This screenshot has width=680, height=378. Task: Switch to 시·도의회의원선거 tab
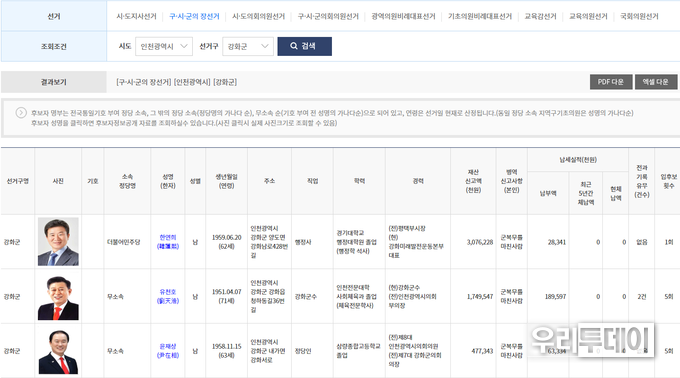click(258, 16)
